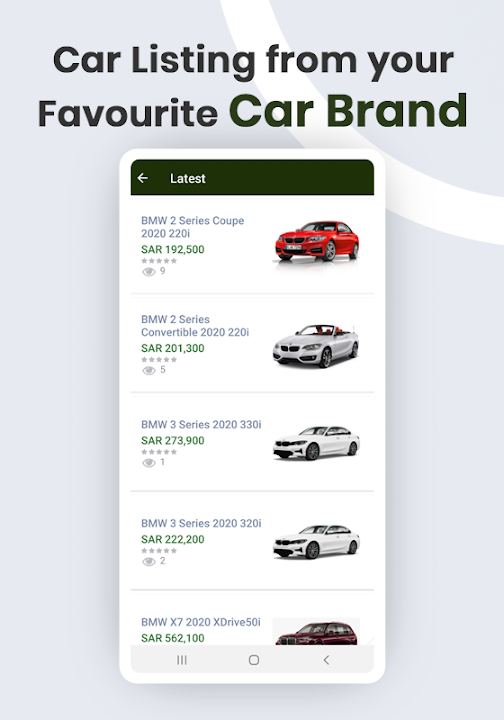This screenshot has width=504, height=720.
Task: Tap the Android home button icon
Action: pos(254,660)
